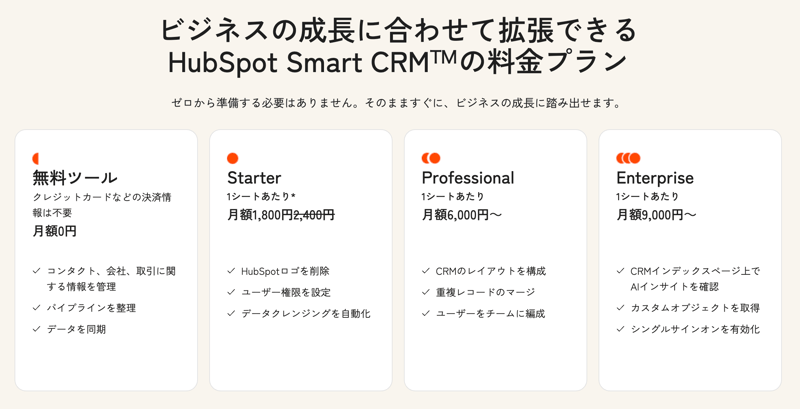This screenshot has height=409, width=800.
Task: Click the checkmark beside データを同期
Action: [x=37, y=329]
